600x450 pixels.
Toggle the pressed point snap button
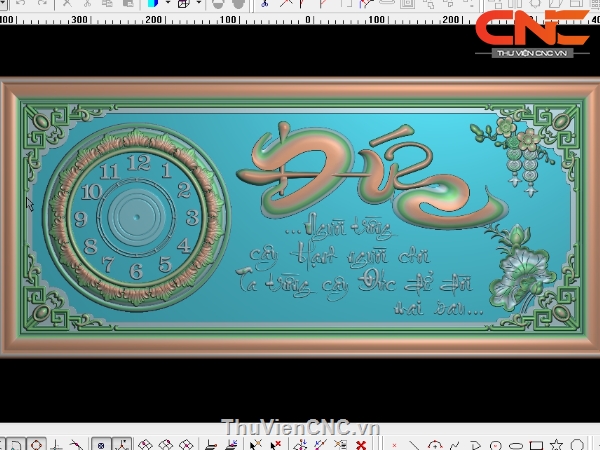point(101,444)
